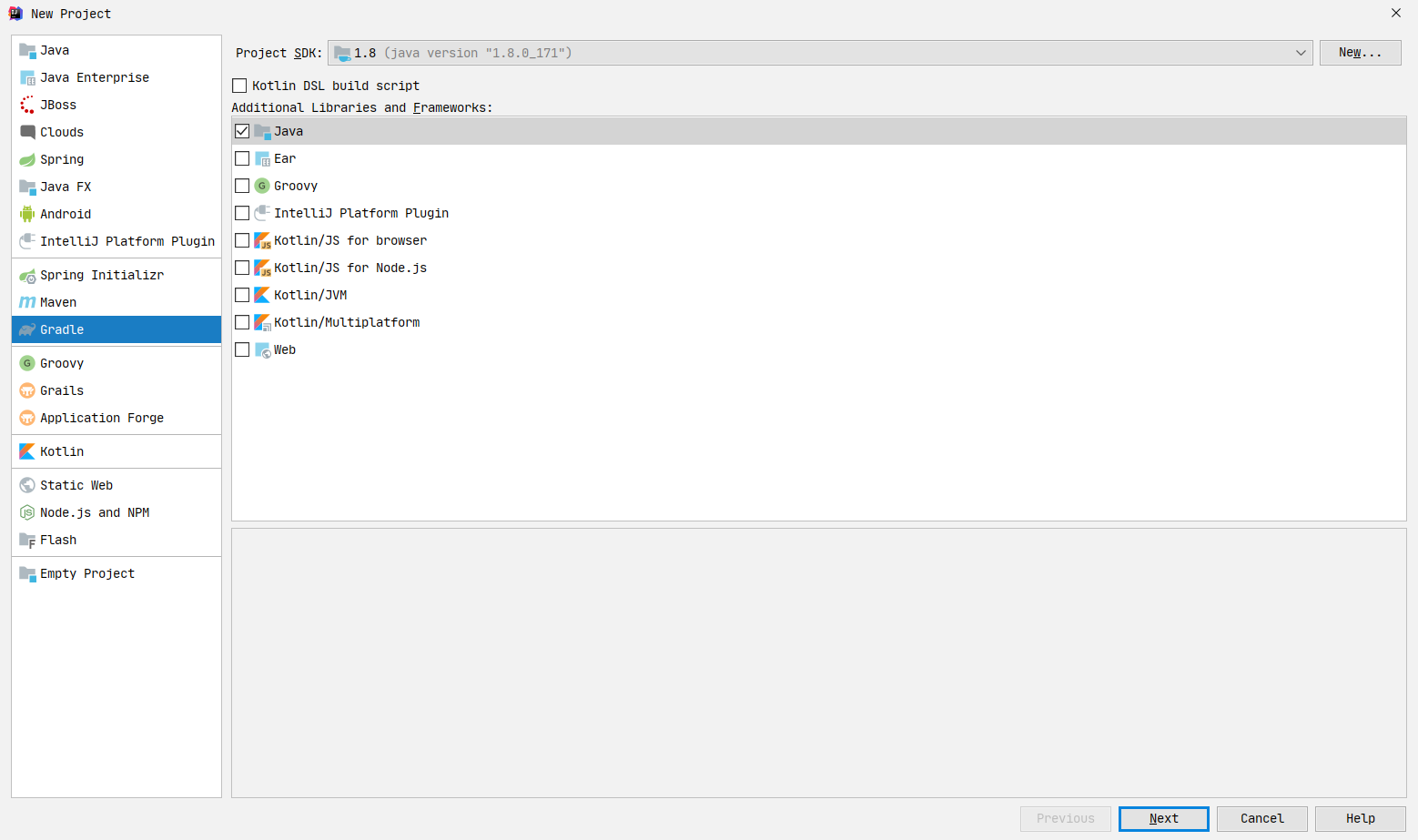Uncheck the Java framework checkbox

point(242,131)
